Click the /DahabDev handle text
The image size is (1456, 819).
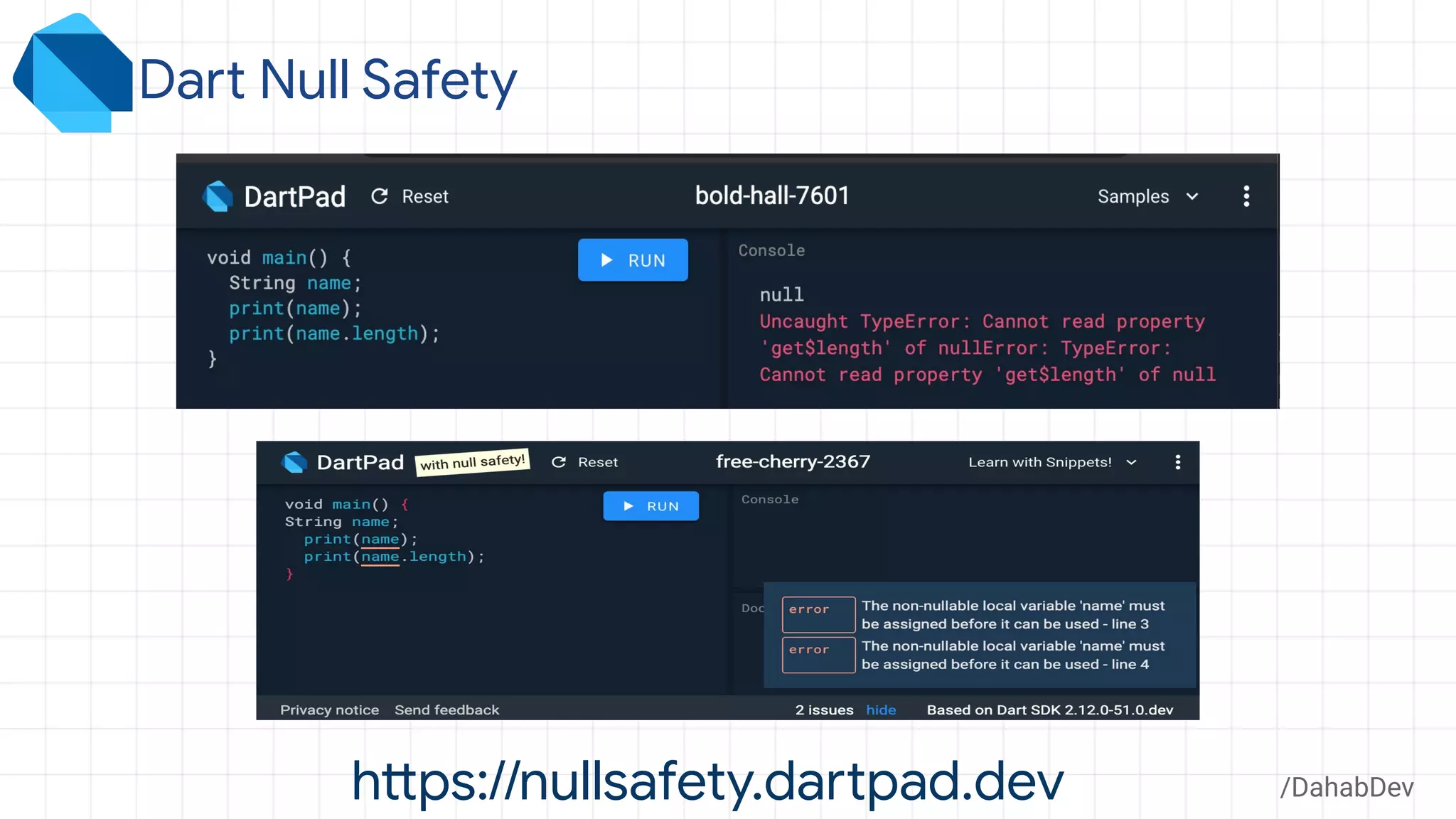1347,788
